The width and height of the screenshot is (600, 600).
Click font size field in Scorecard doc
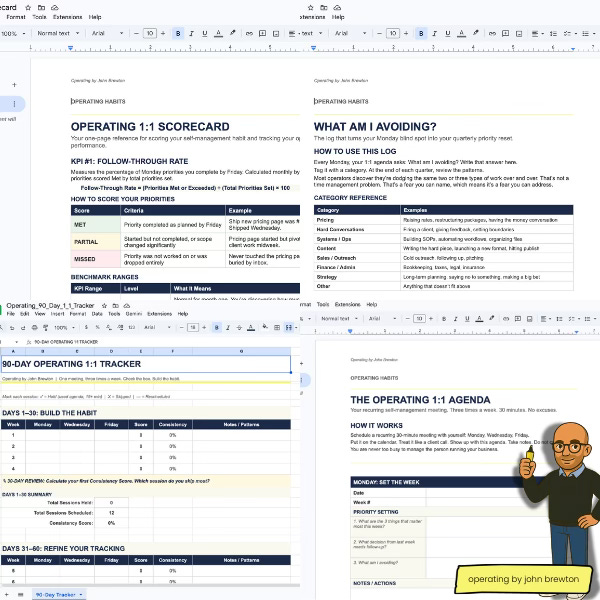[x=150, y=34]
